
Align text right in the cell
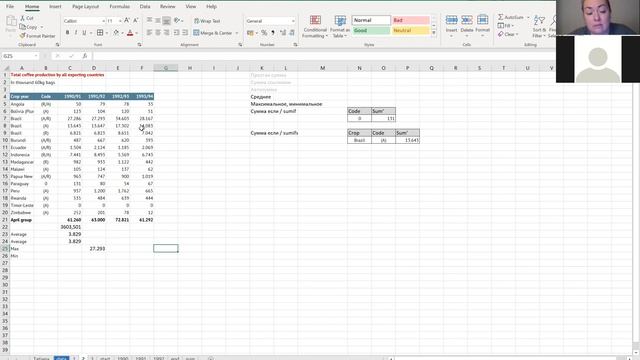click(166, 33)
